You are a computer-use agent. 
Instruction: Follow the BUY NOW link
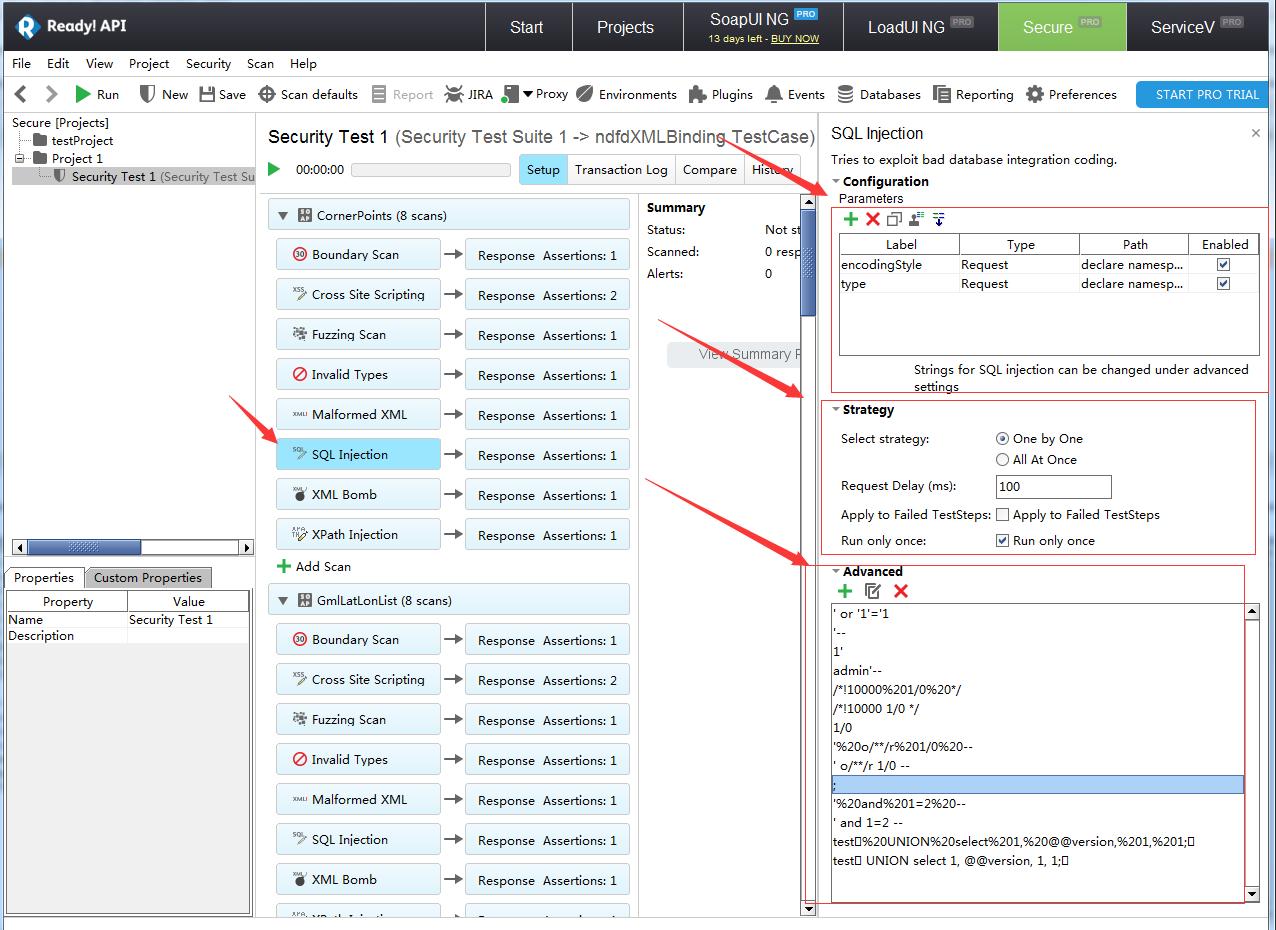(x=794, y=39)
